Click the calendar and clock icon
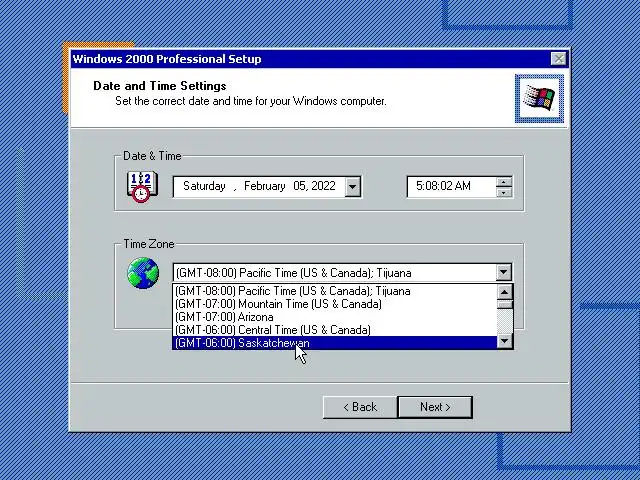The width and height of the screenshot is (640, 480). click(142, 187)
